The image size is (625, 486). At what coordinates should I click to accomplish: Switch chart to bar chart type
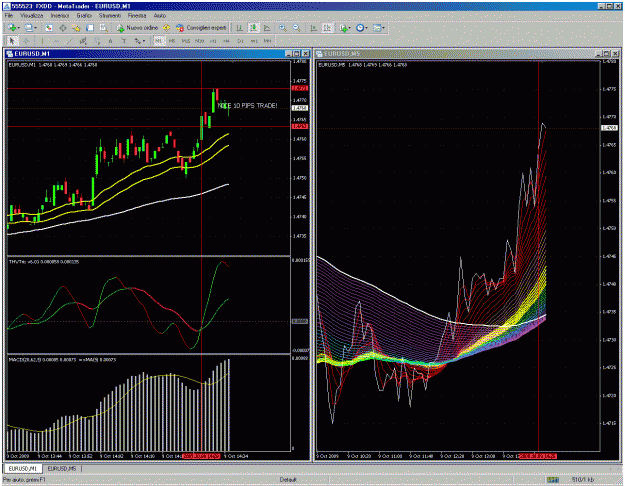(x=239, y=28)
